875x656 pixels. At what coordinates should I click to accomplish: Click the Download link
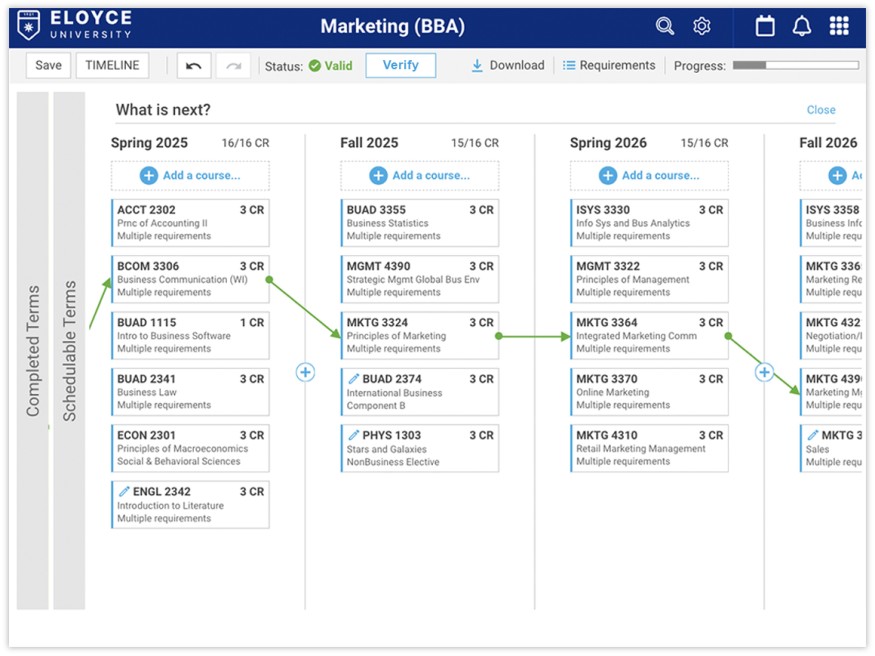508,66
